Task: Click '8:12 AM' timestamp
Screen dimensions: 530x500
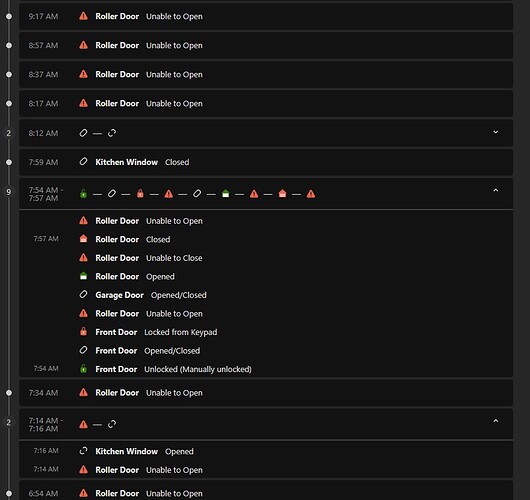Action: tap(43, 133)
